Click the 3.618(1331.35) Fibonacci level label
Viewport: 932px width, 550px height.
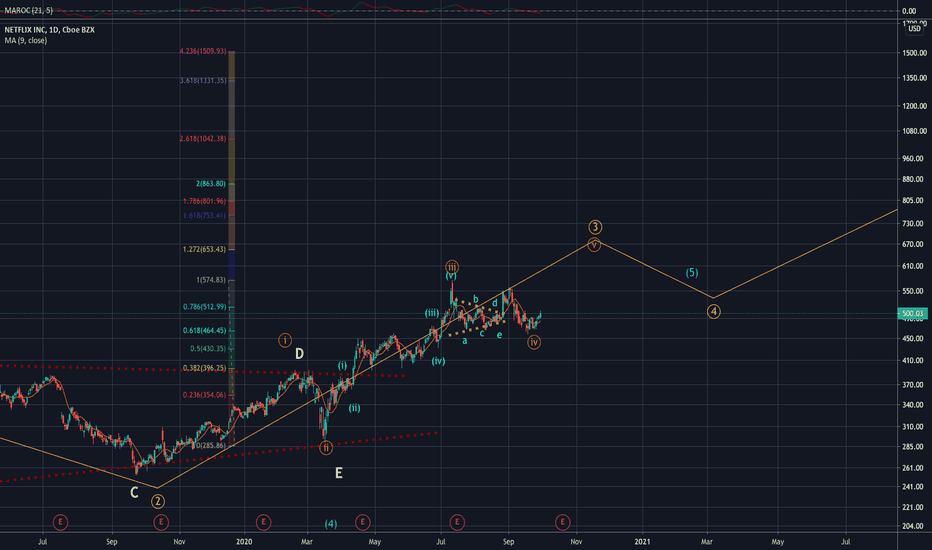coord(203,80)
